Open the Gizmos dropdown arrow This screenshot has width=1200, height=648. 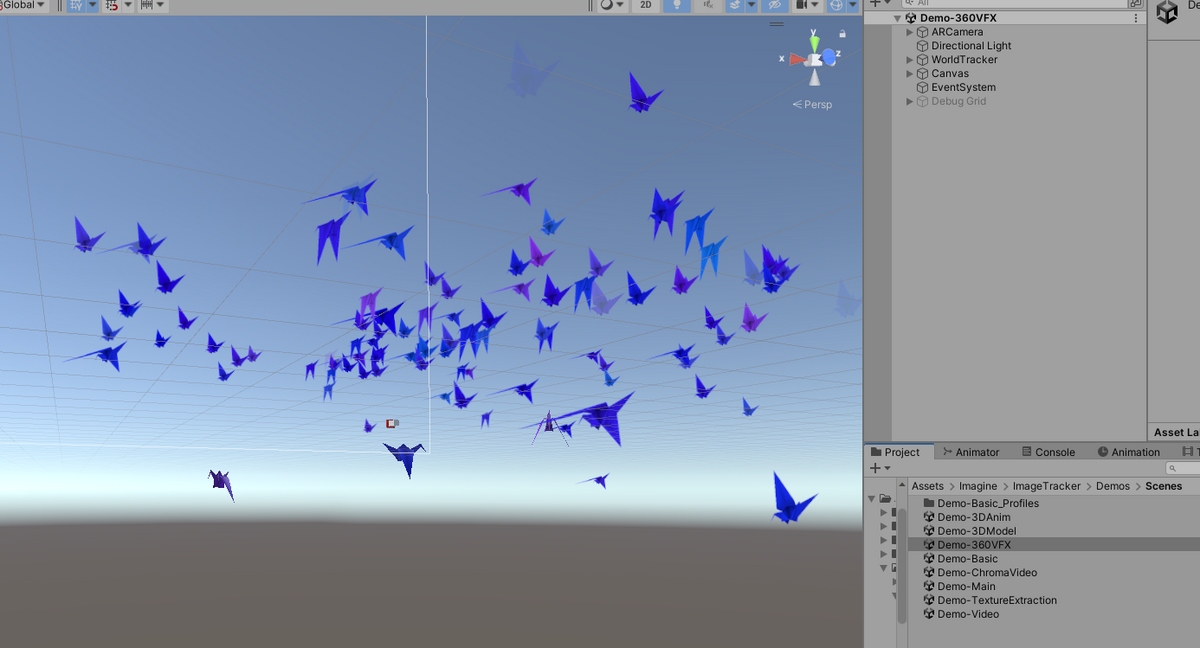coord(852,5)
